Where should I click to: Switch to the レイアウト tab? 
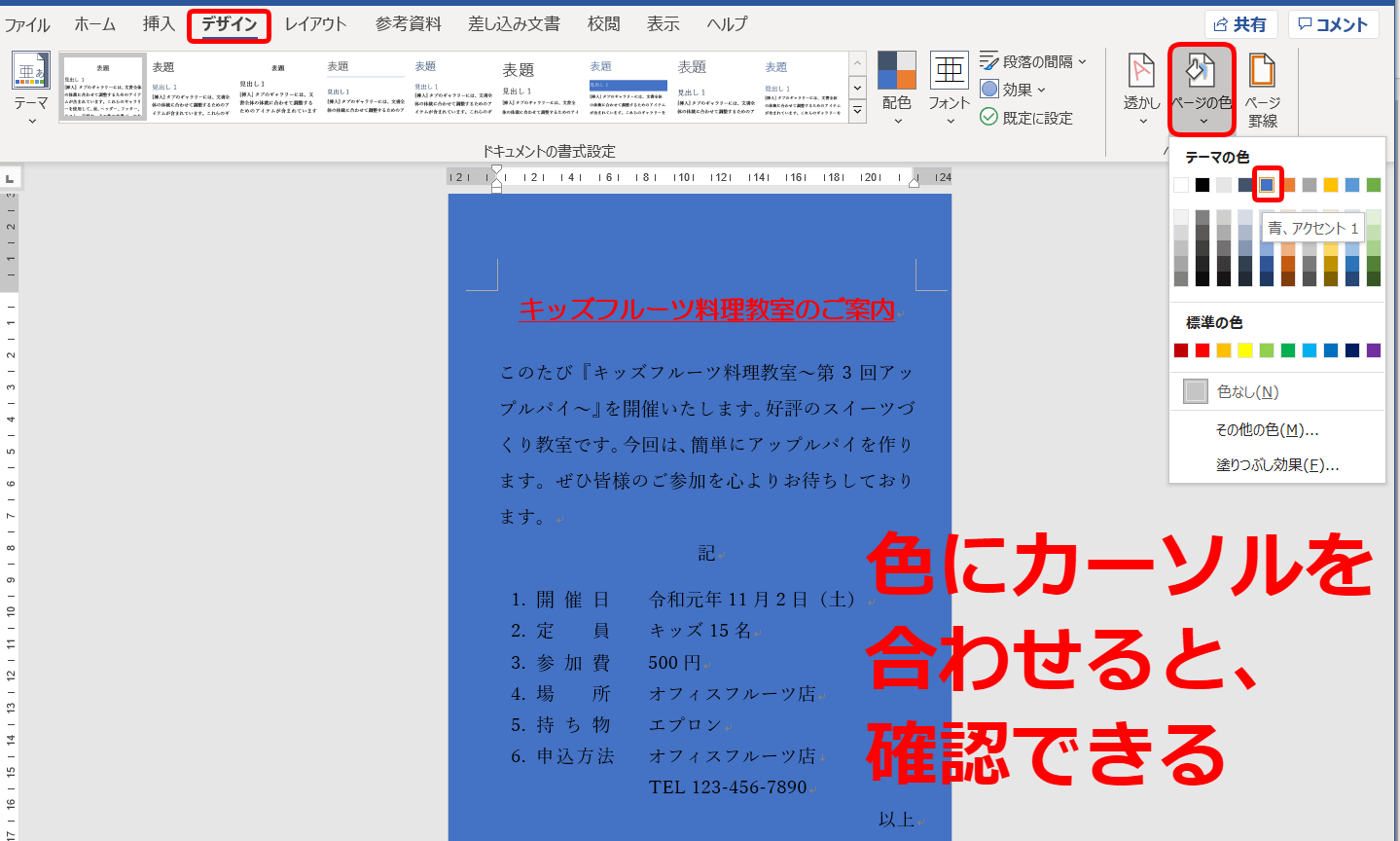[x=315, y=24]
